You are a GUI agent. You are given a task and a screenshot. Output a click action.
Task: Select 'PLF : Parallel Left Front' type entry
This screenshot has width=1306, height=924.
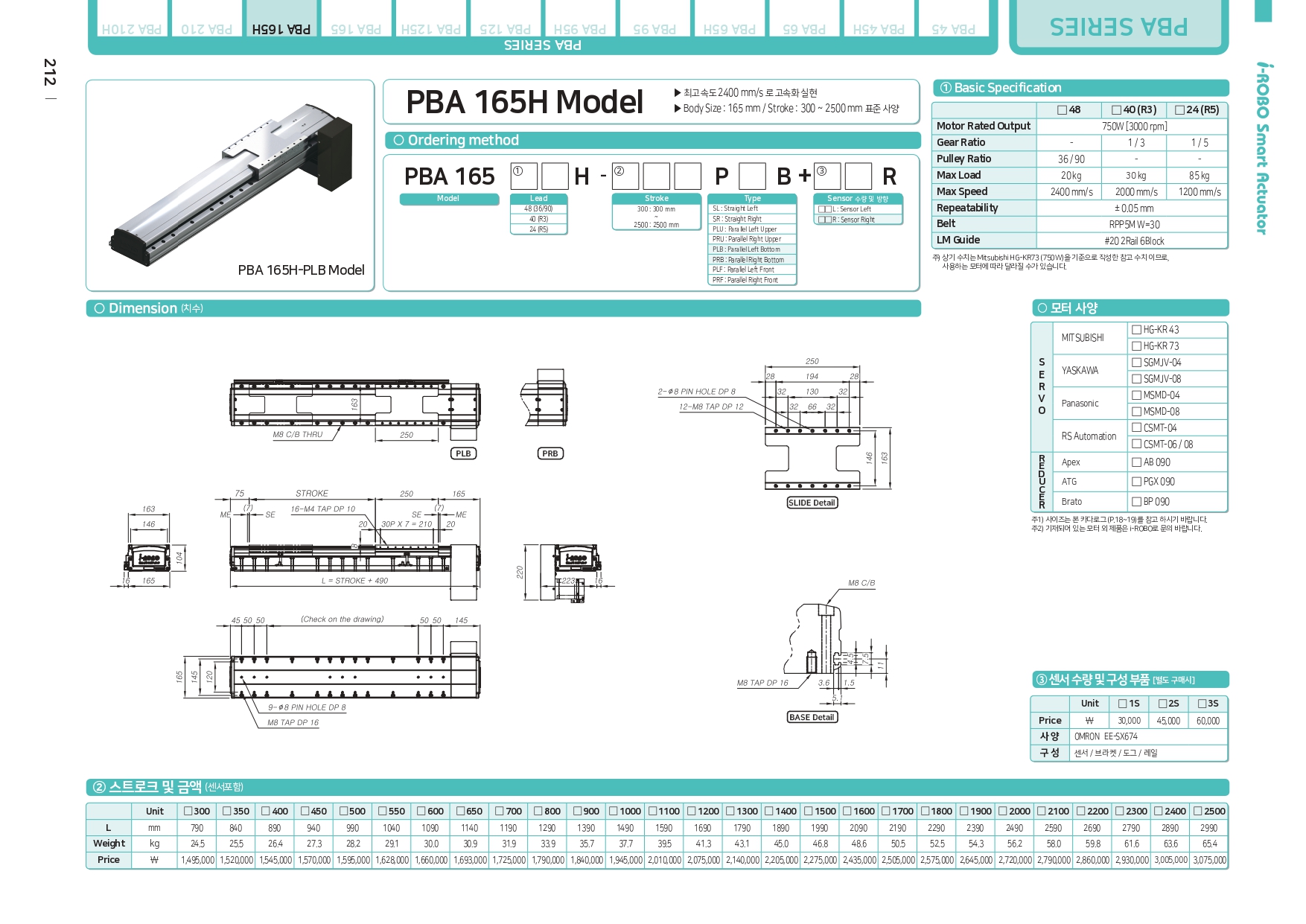(x=752, y=270)
